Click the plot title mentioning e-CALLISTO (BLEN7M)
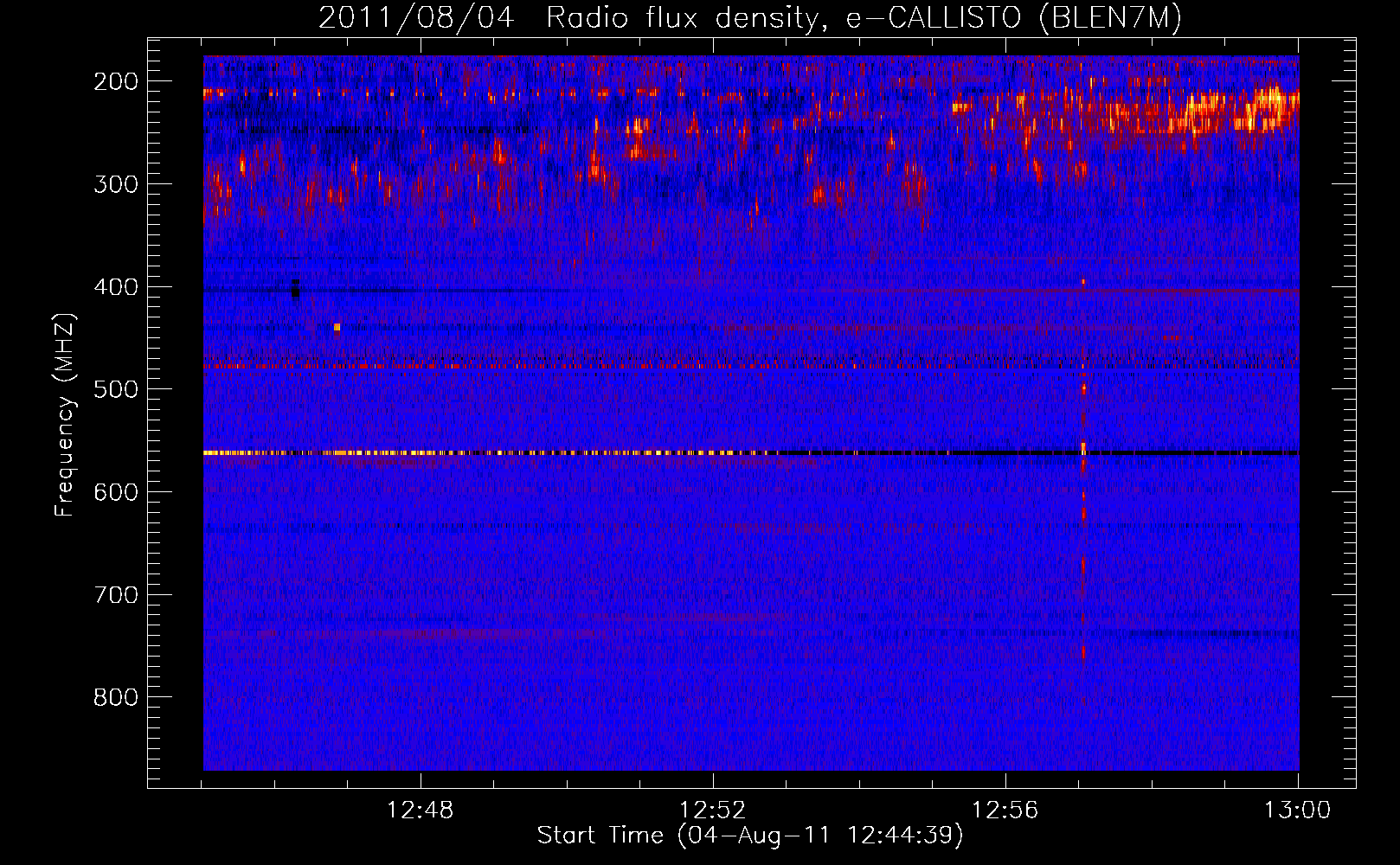This screenshot has width=1400, height=865. tap(749, 17)
